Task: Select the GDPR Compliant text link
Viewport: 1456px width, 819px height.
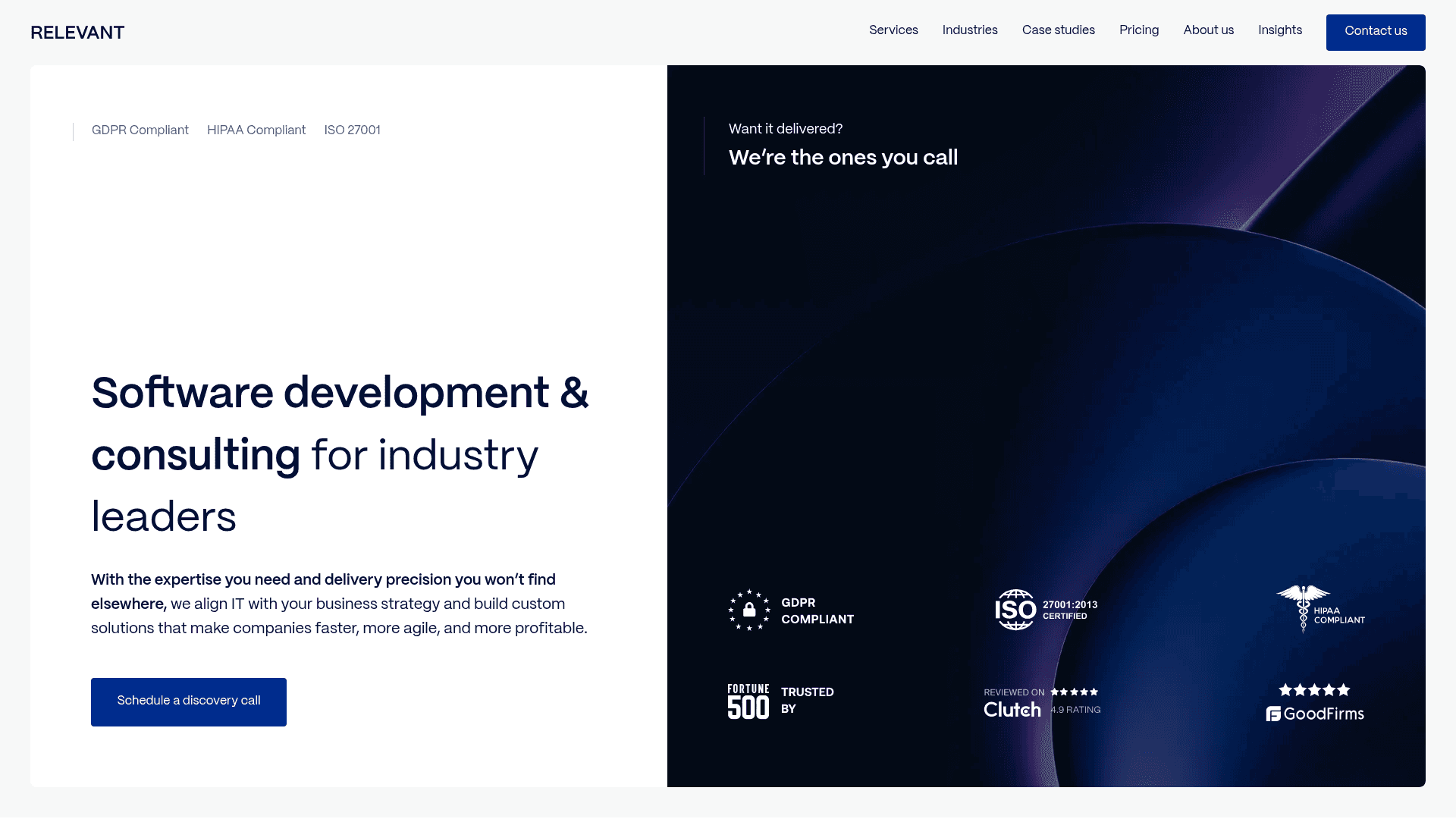Action: [140, 130]
